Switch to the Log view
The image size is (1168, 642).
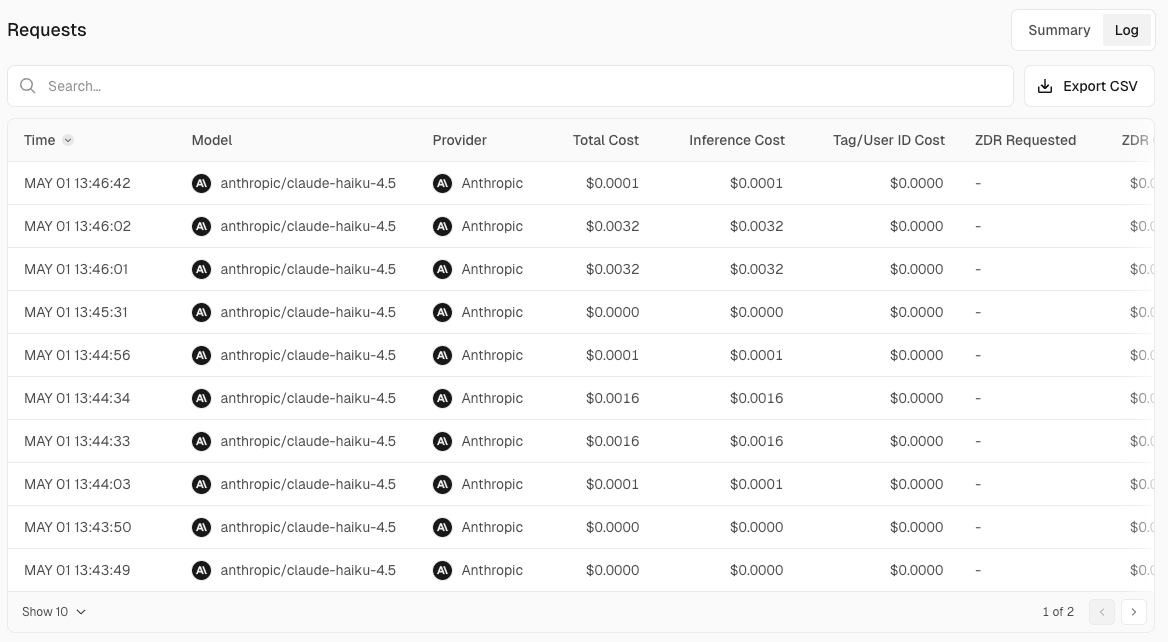(x=1126, y=31)
